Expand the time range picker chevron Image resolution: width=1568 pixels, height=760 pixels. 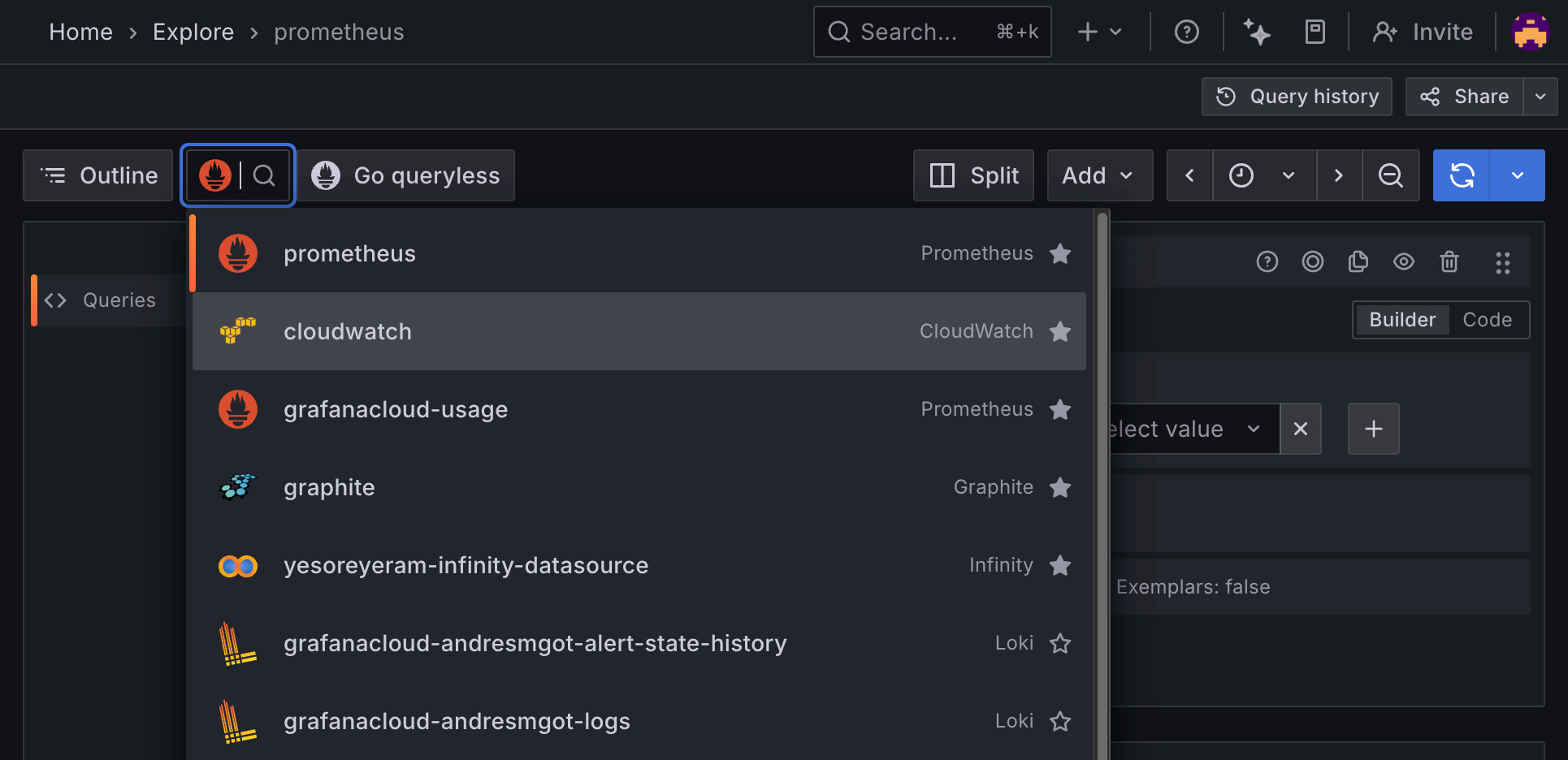point(1289,175)
